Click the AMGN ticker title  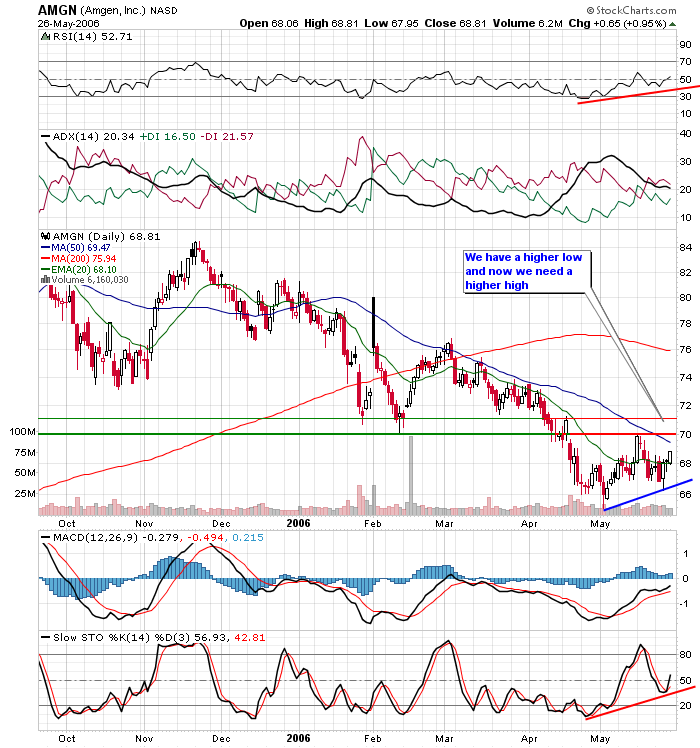coord(57,10)
